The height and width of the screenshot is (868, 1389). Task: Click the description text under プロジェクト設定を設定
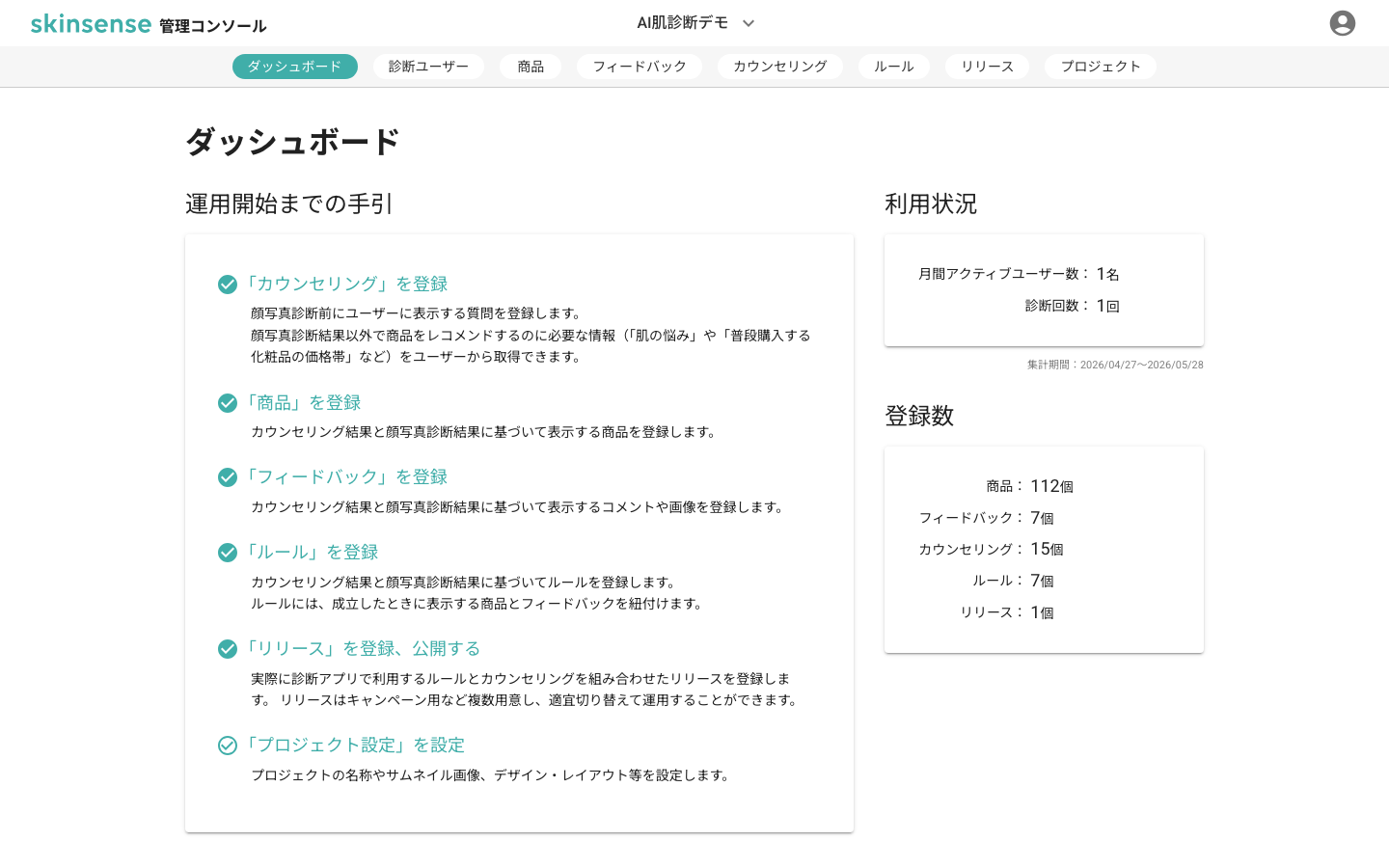point(492,775)
